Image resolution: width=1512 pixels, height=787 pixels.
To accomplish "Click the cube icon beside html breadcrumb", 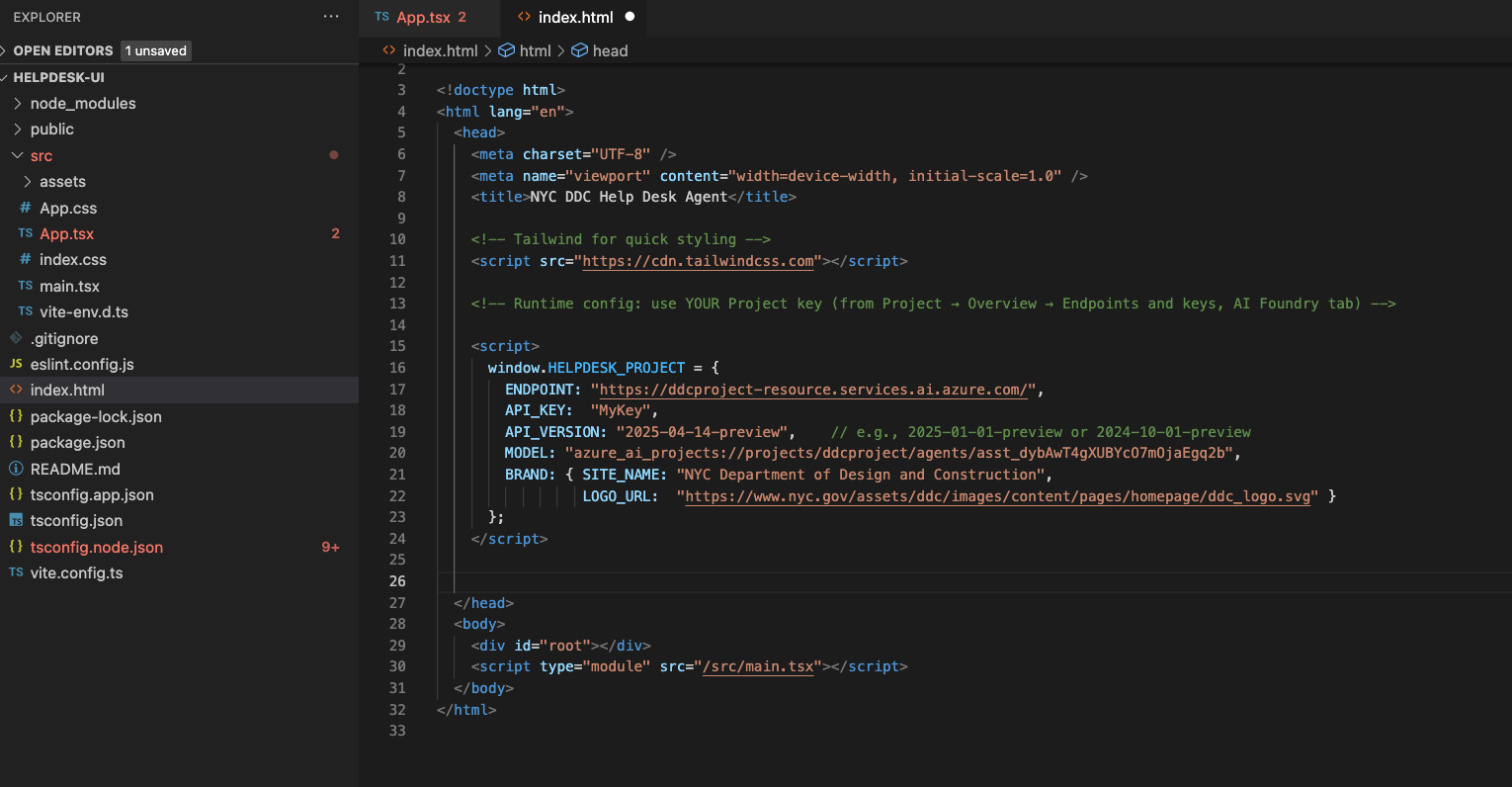I will click(506, 50).
